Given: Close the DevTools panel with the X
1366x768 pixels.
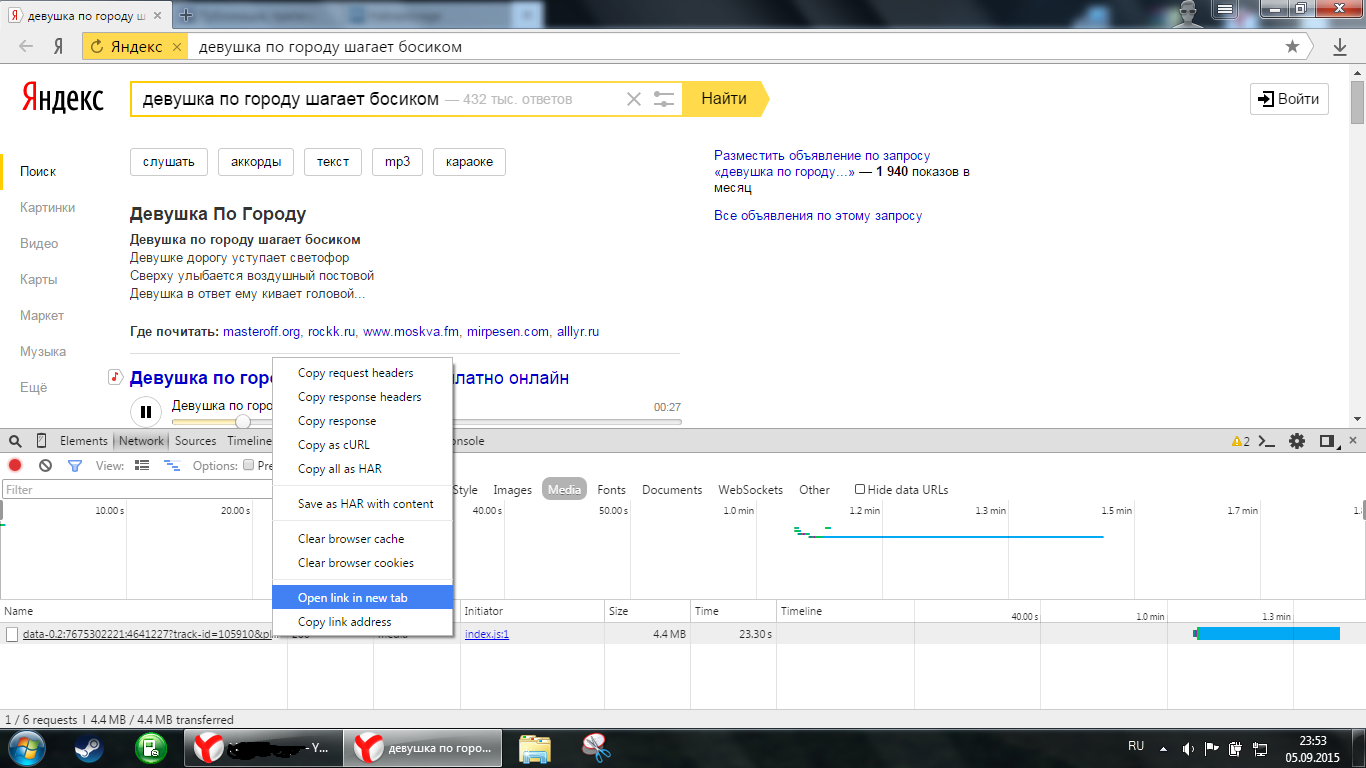Looking at the screenshot, I should (1353, 441).
